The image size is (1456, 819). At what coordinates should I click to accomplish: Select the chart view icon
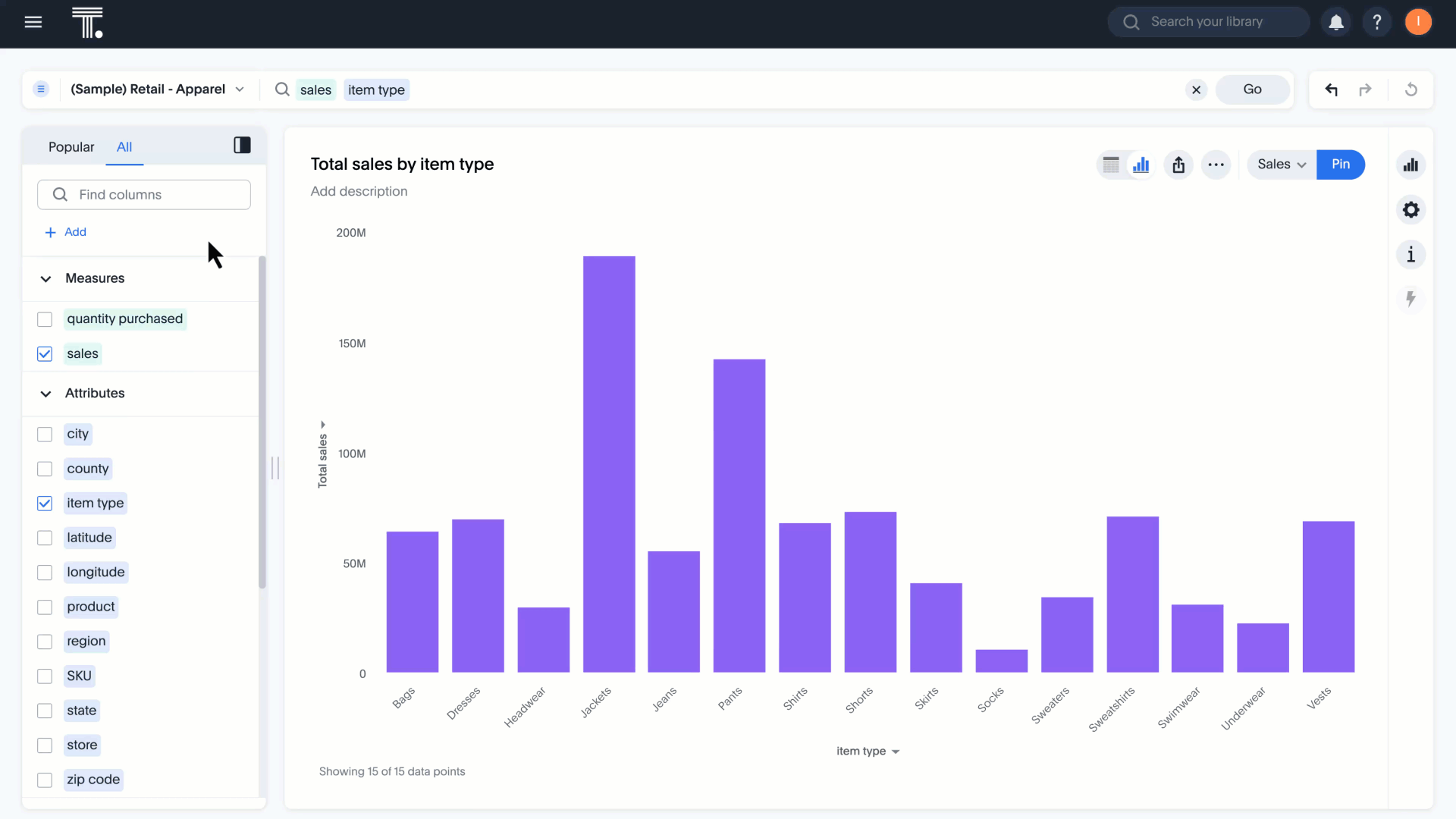[x=1142, y=165]
